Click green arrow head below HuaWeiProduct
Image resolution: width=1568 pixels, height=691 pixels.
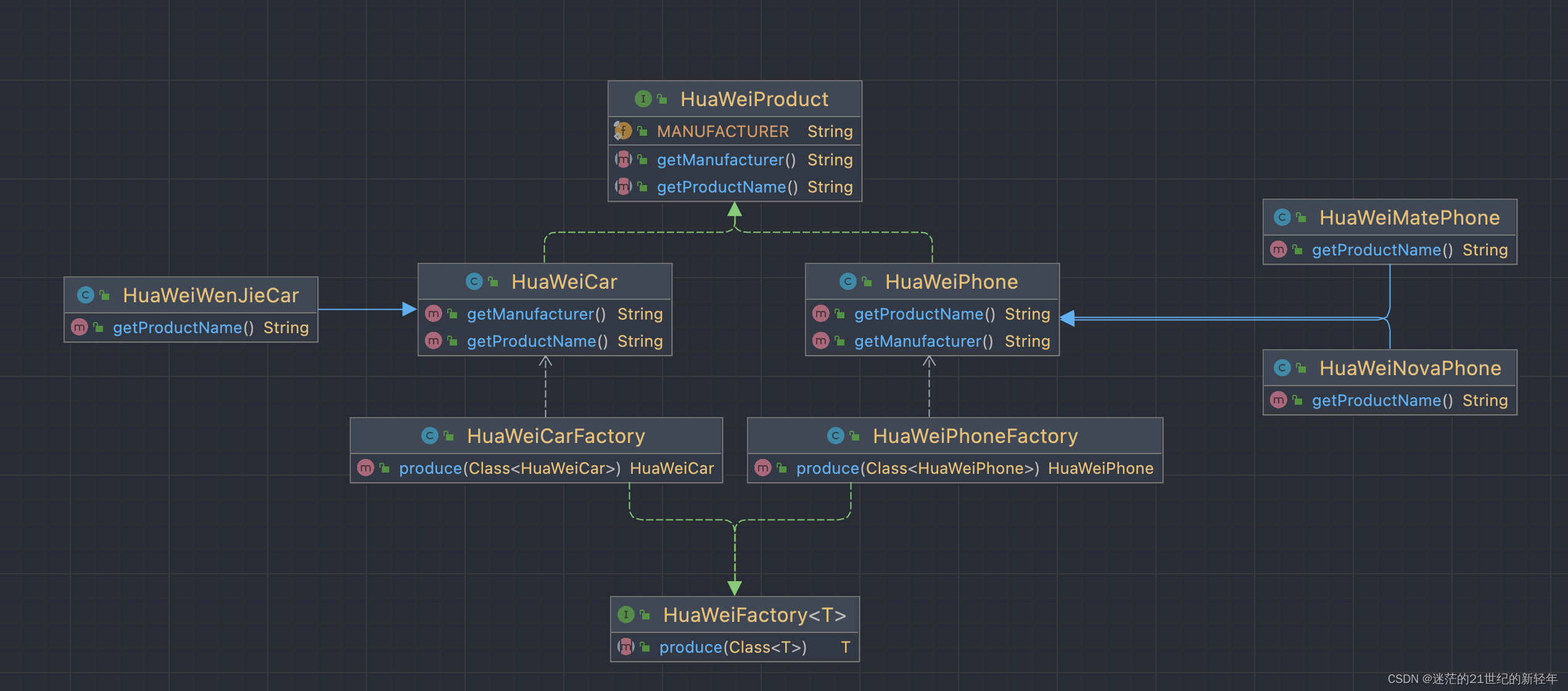click(734, 209)
